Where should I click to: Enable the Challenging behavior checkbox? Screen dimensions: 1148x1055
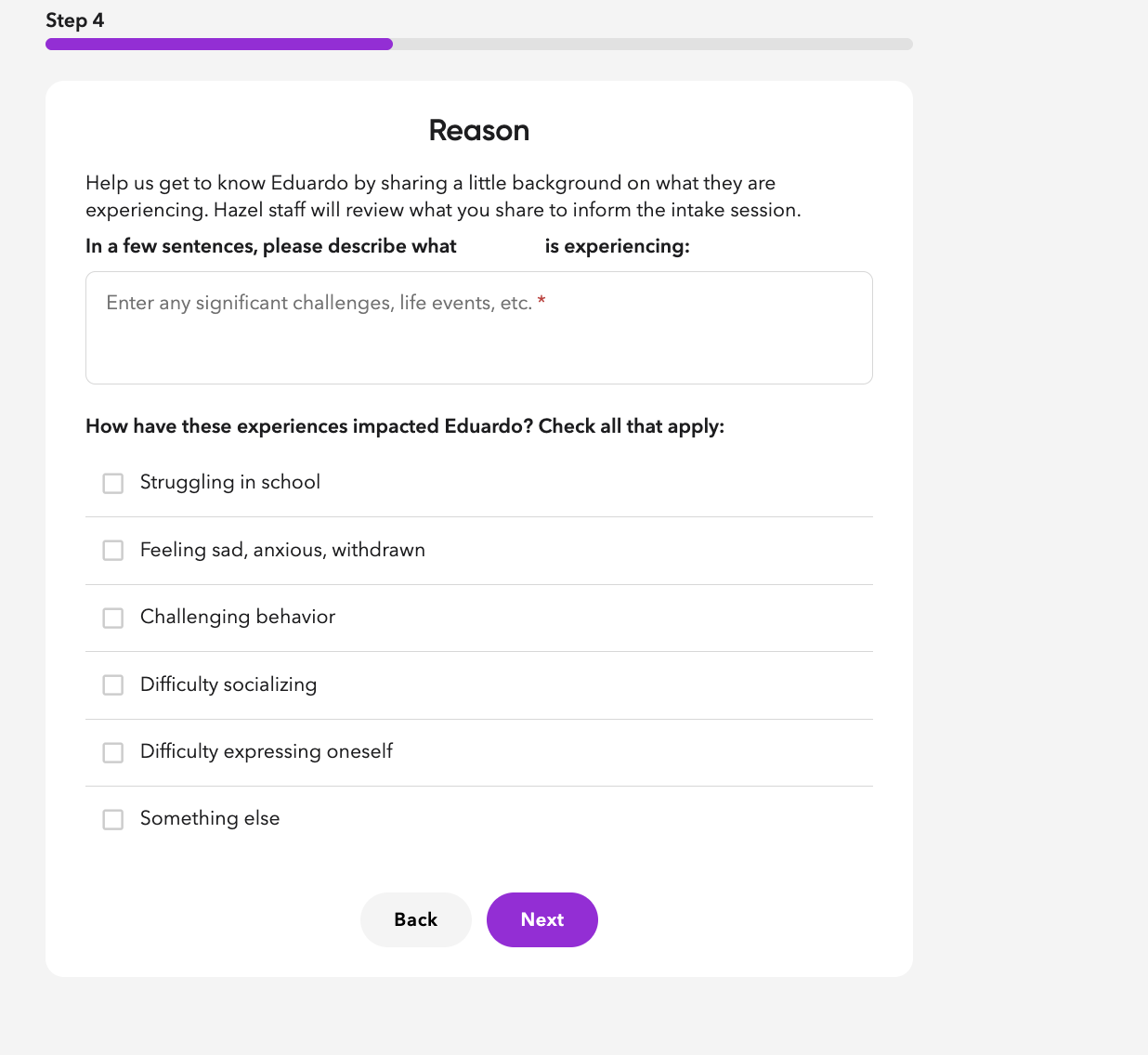pyautogui.click(x=113, y=619)
